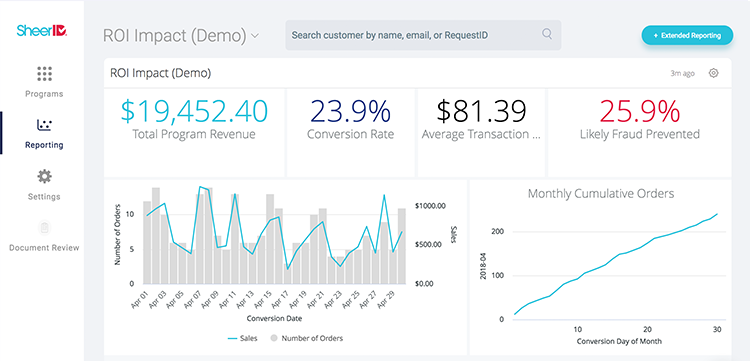Select the Conversion Rate tile
750x361 pixels.
point(351,132)
